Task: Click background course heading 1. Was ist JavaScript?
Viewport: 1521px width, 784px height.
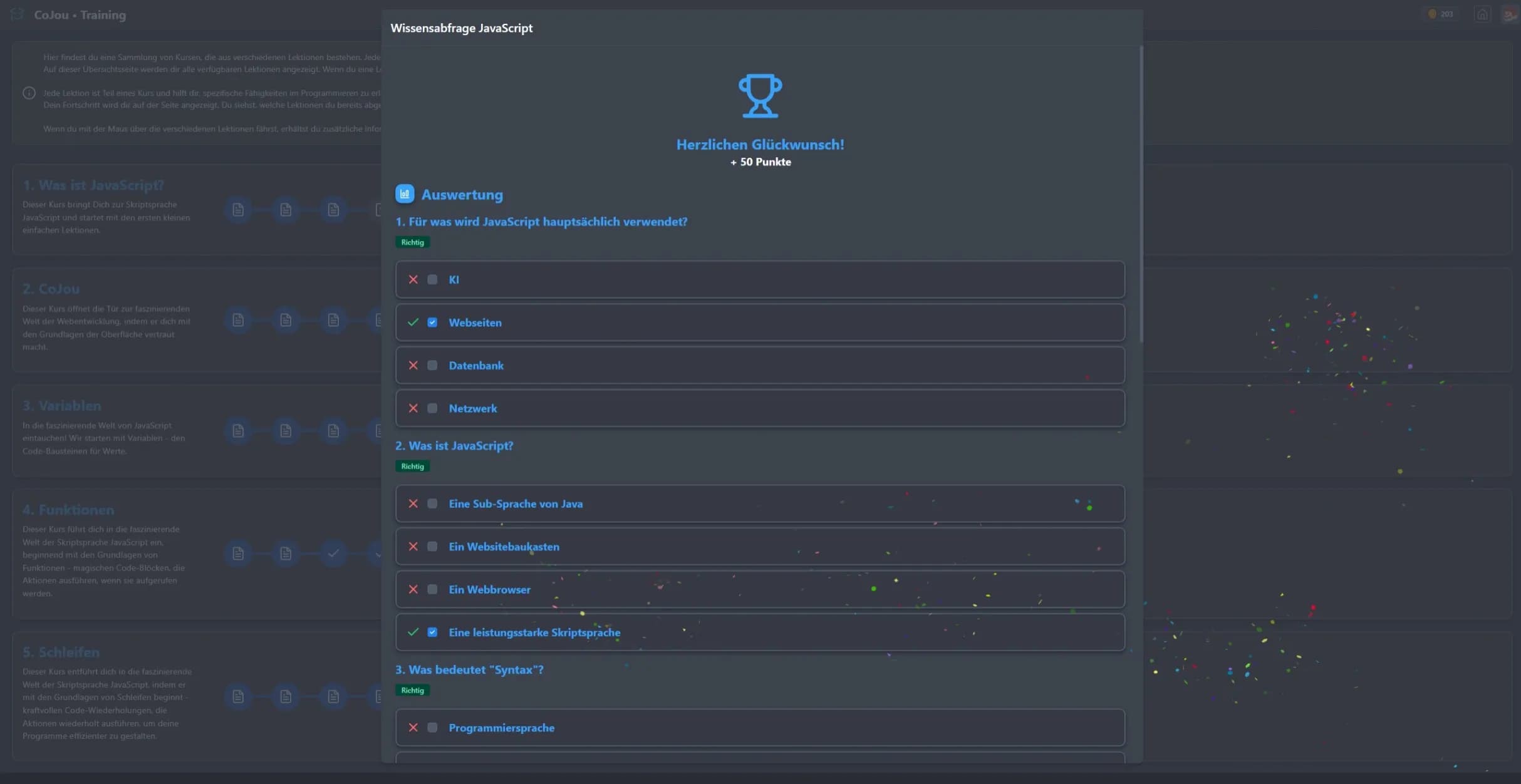Action: click(93, 185)
